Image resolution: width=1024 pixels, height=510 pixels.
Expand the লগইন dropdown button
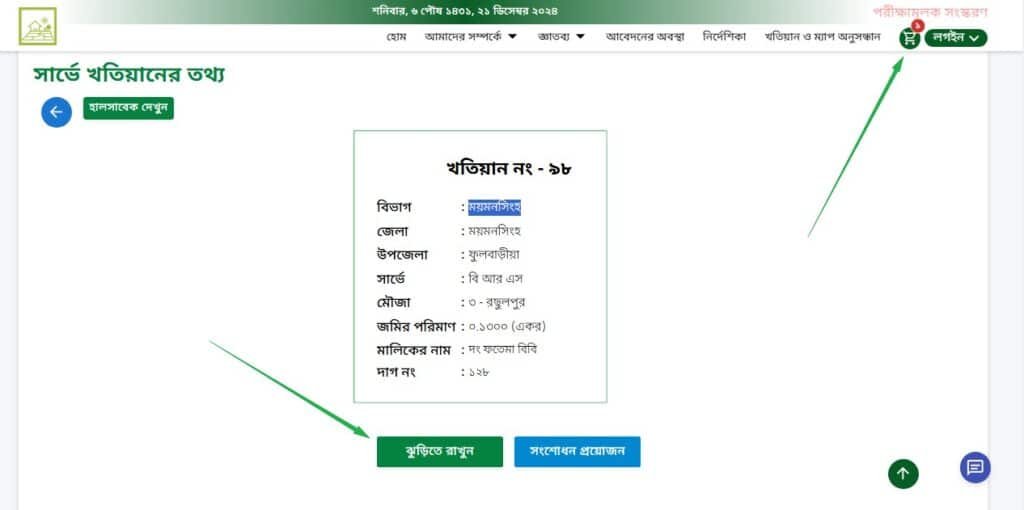[956, 38]
